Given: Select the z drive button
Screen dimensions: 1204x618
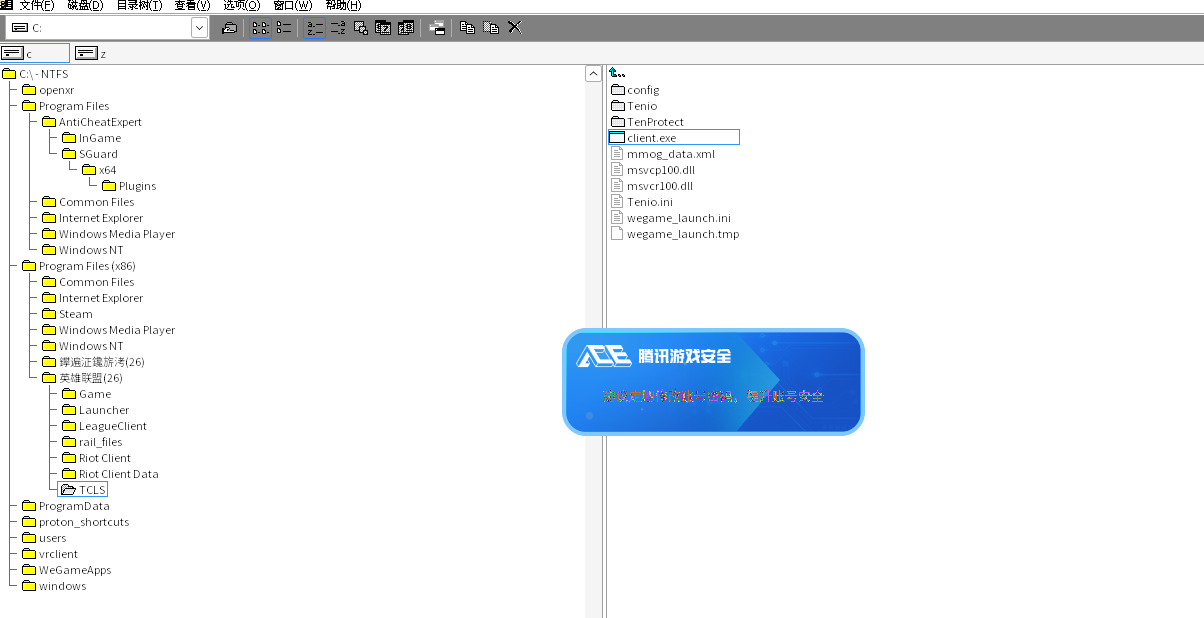Looking at the screenshot, I should pos(92,53).
